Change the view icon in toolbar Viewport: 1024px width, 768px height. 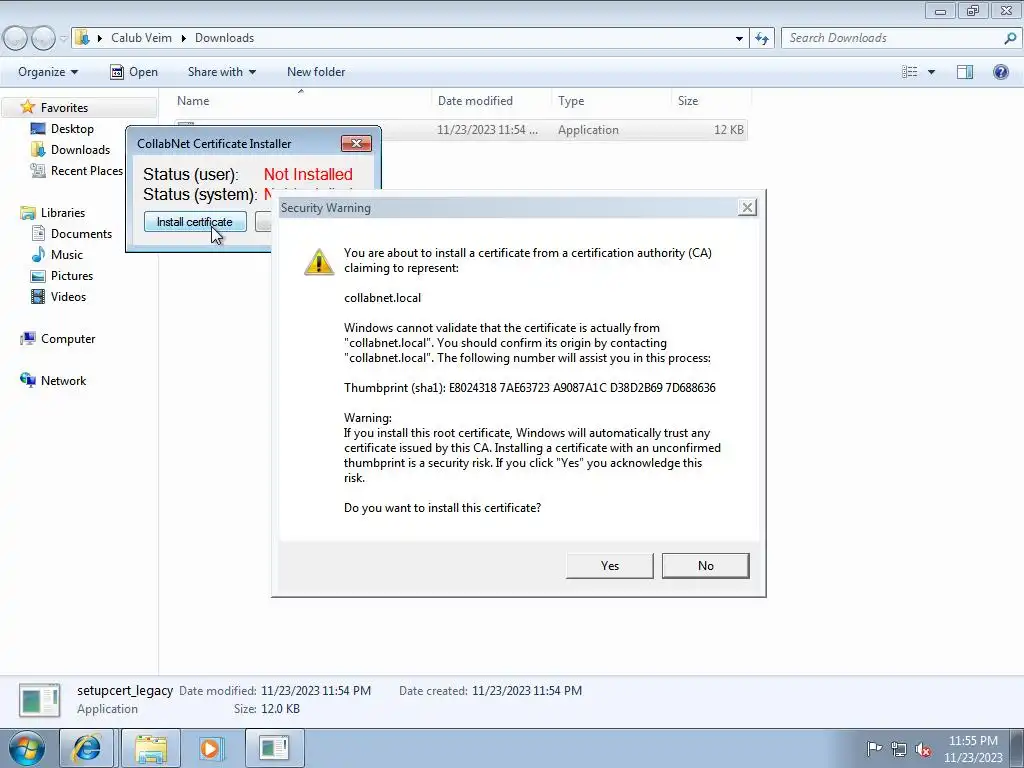[x=909, y=72]
